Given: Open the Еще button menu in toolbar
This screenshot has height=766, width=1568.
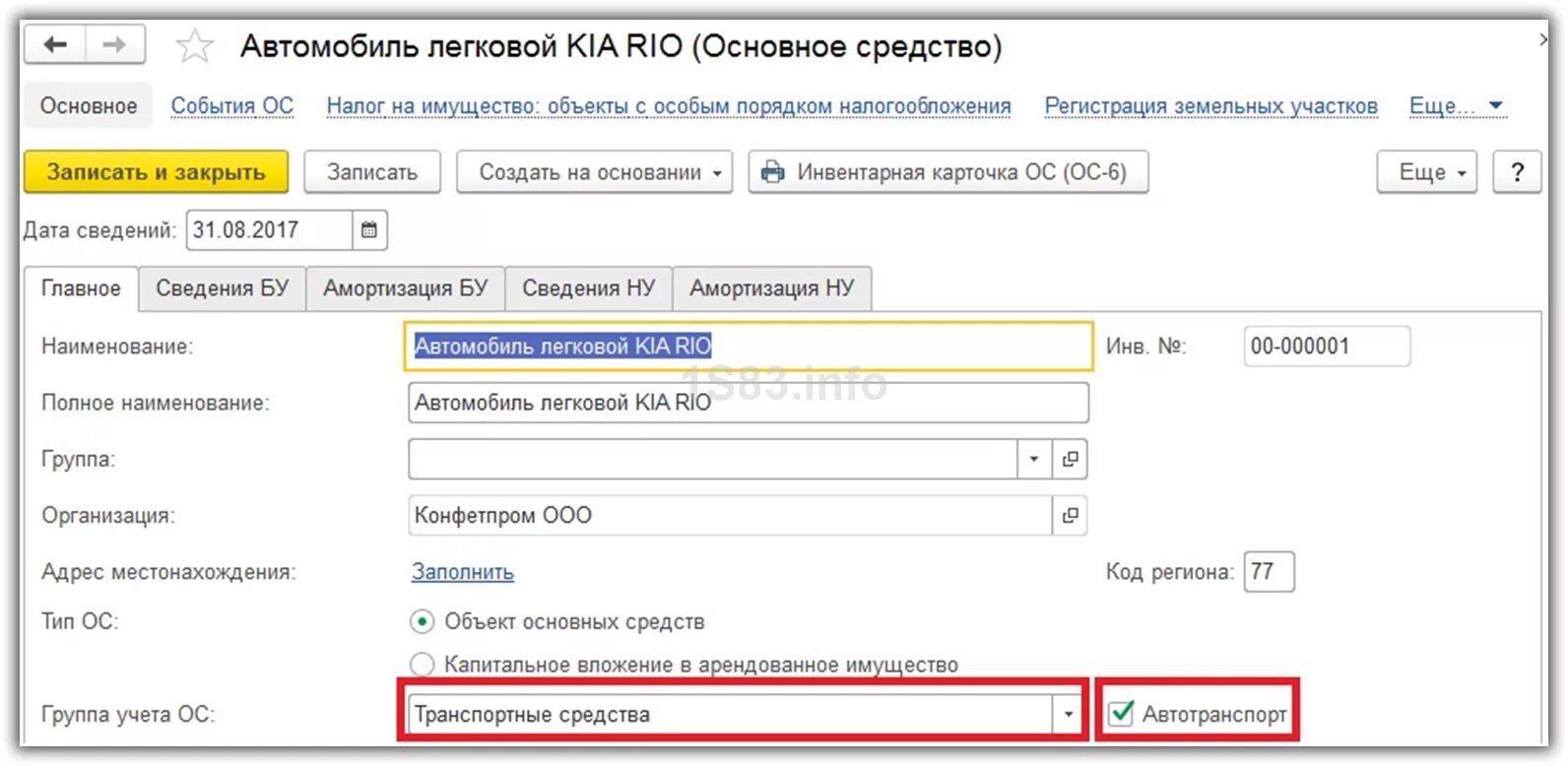Looking at the screenshot, I should point(1426,172).
